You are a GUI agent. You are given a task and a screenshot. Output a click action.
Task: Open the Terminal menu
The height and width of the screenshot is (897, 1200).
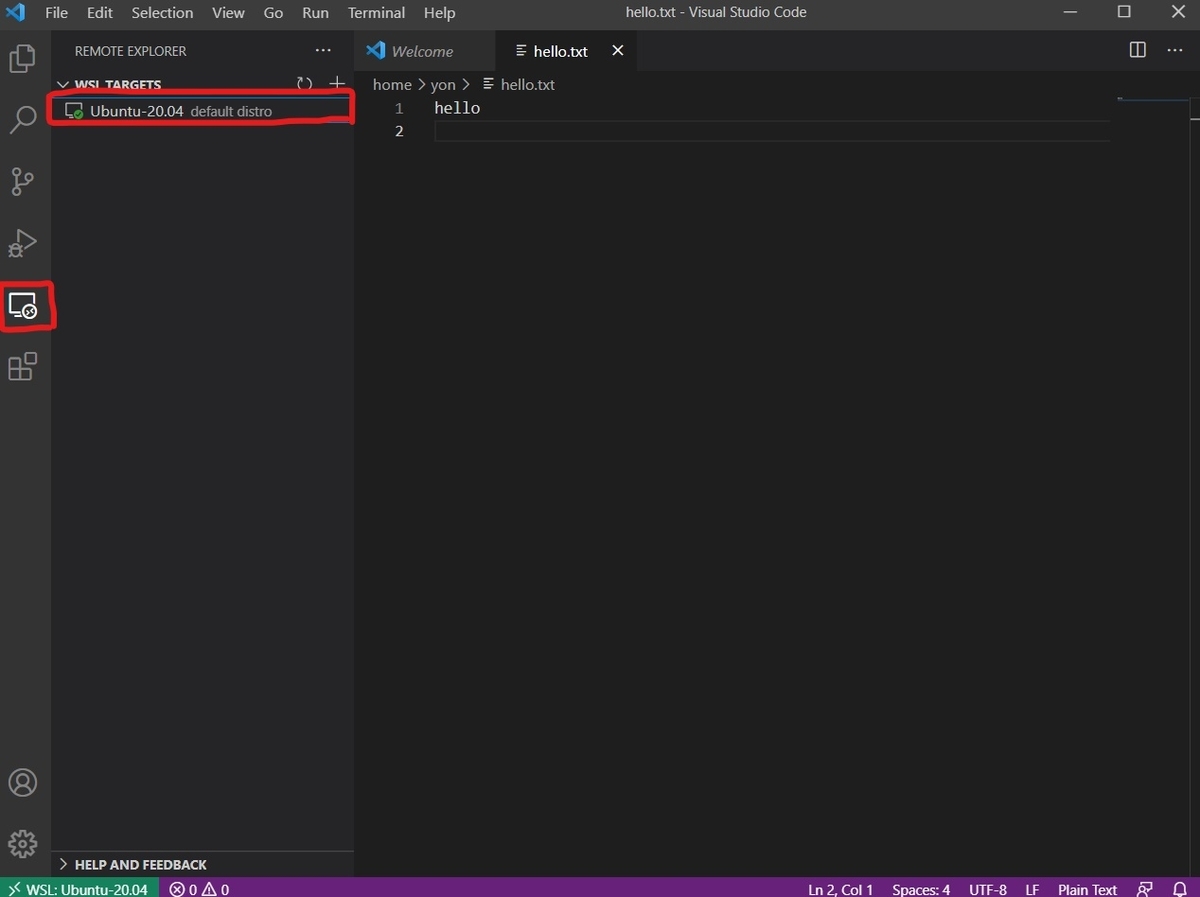(376, 13)
